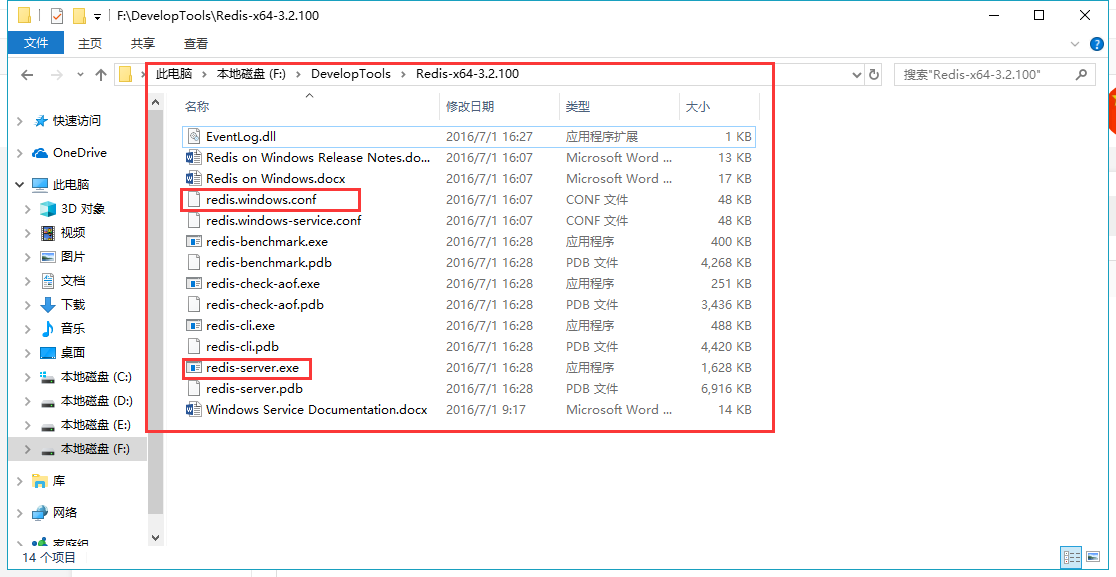Viewport: 1116px width, 577px height.
Task: Select the redis-check-aof.exe icon
Action: pos(194,284)
